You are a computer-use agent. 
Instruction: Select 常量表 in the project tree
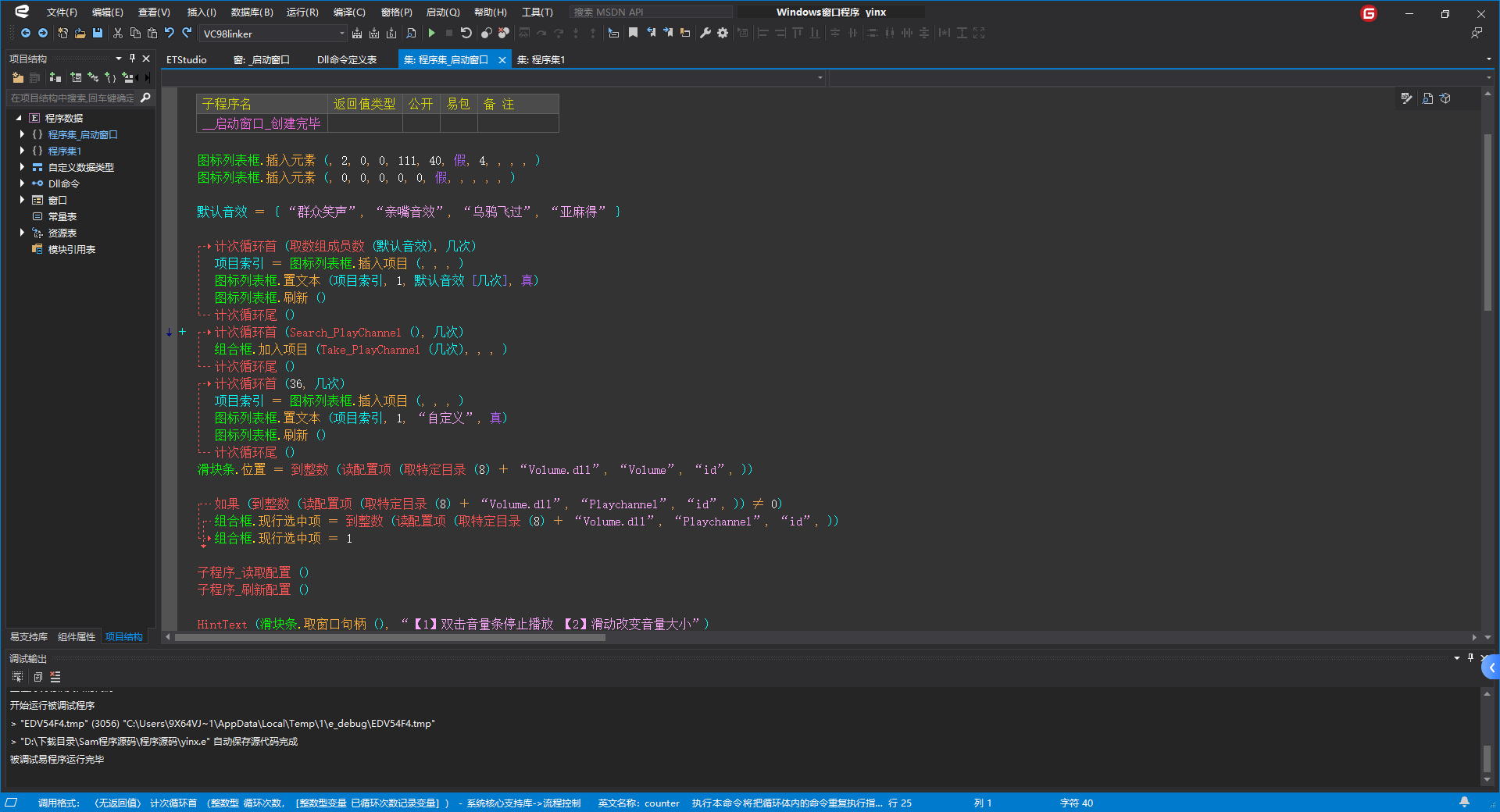tap(62, 216)
